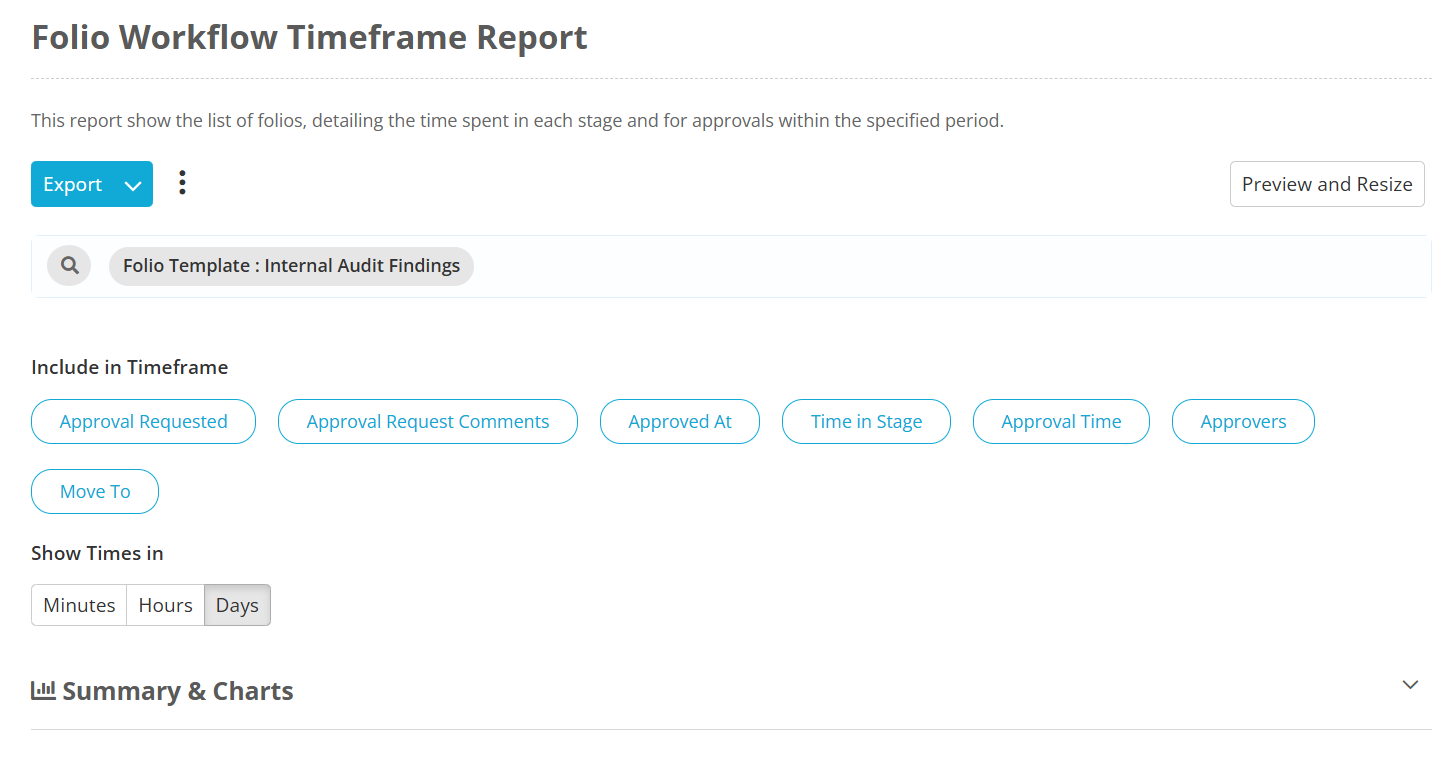This screenshot has height=762, width=1456.
Task: Switch time display to Hours
Action: (165, 605)
